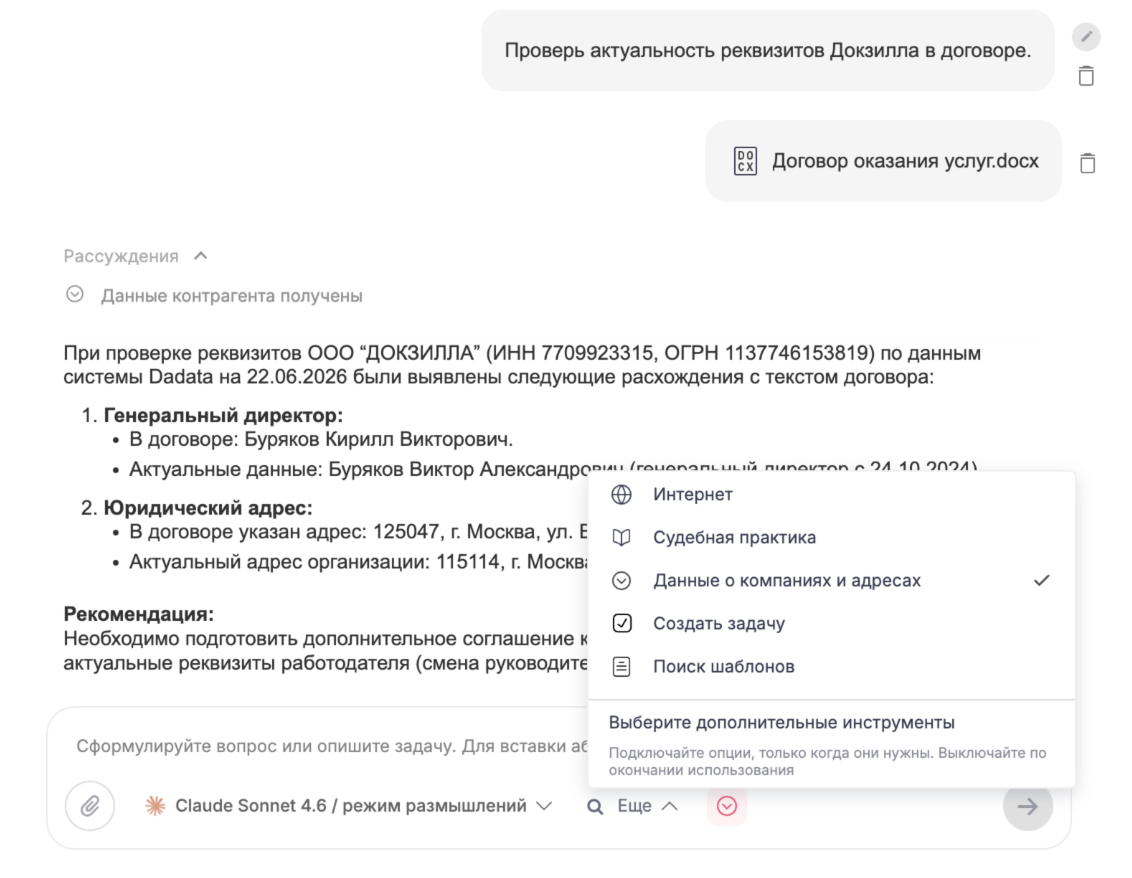Select Данные контрагента получены step text
The width and height of the screenshot is (1132, 878).
tap(232, 296)
